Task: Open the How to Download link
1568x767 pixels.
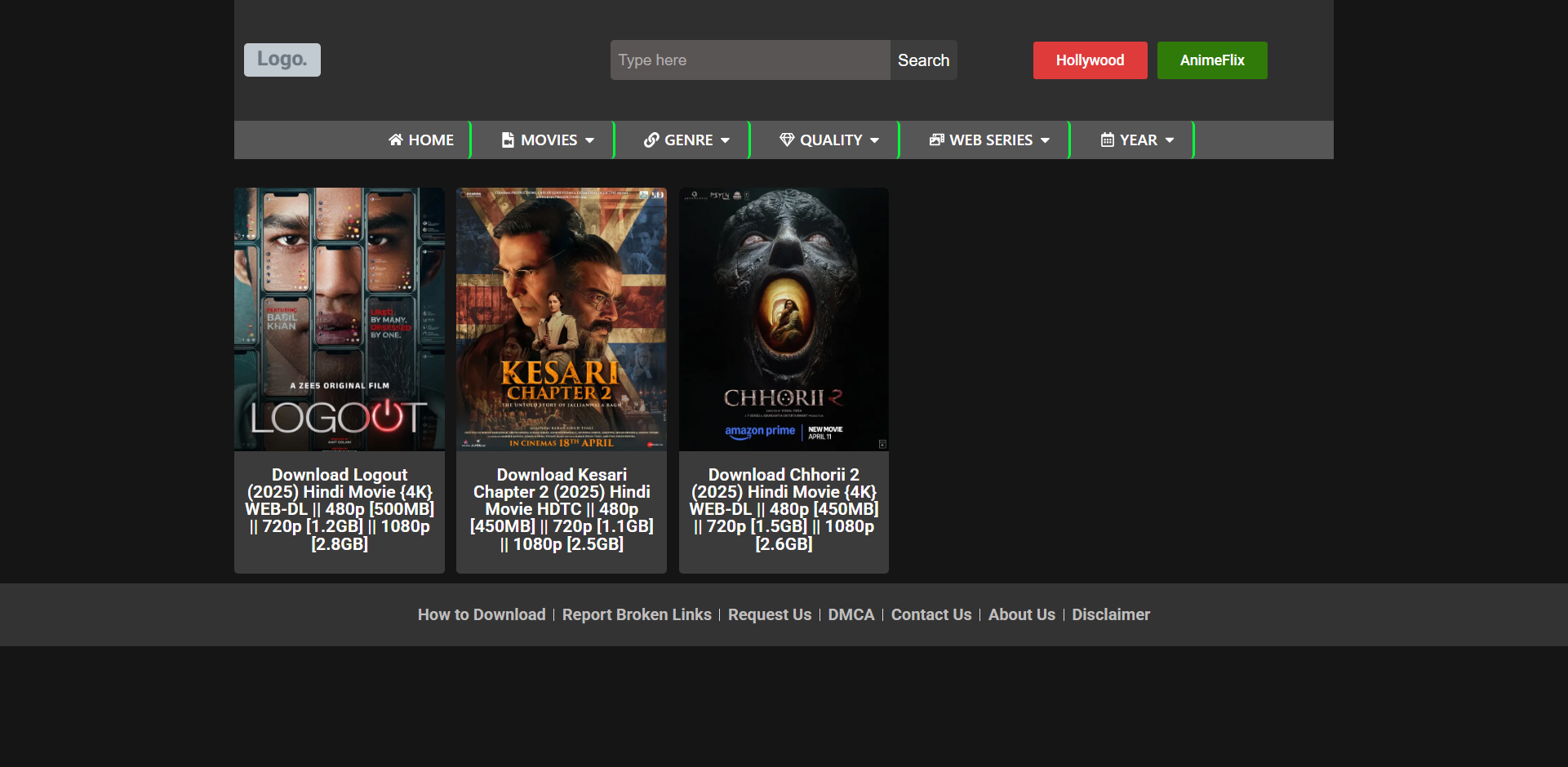Action: [x=482, y=614]
